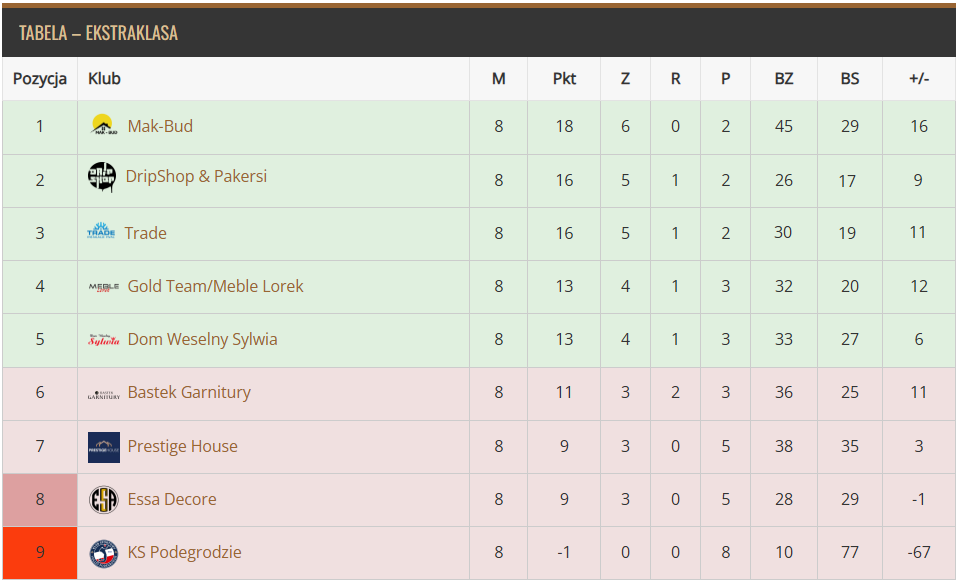Click the Klub column header
Viewport: 960px width, 584px height.
point(105,79)
